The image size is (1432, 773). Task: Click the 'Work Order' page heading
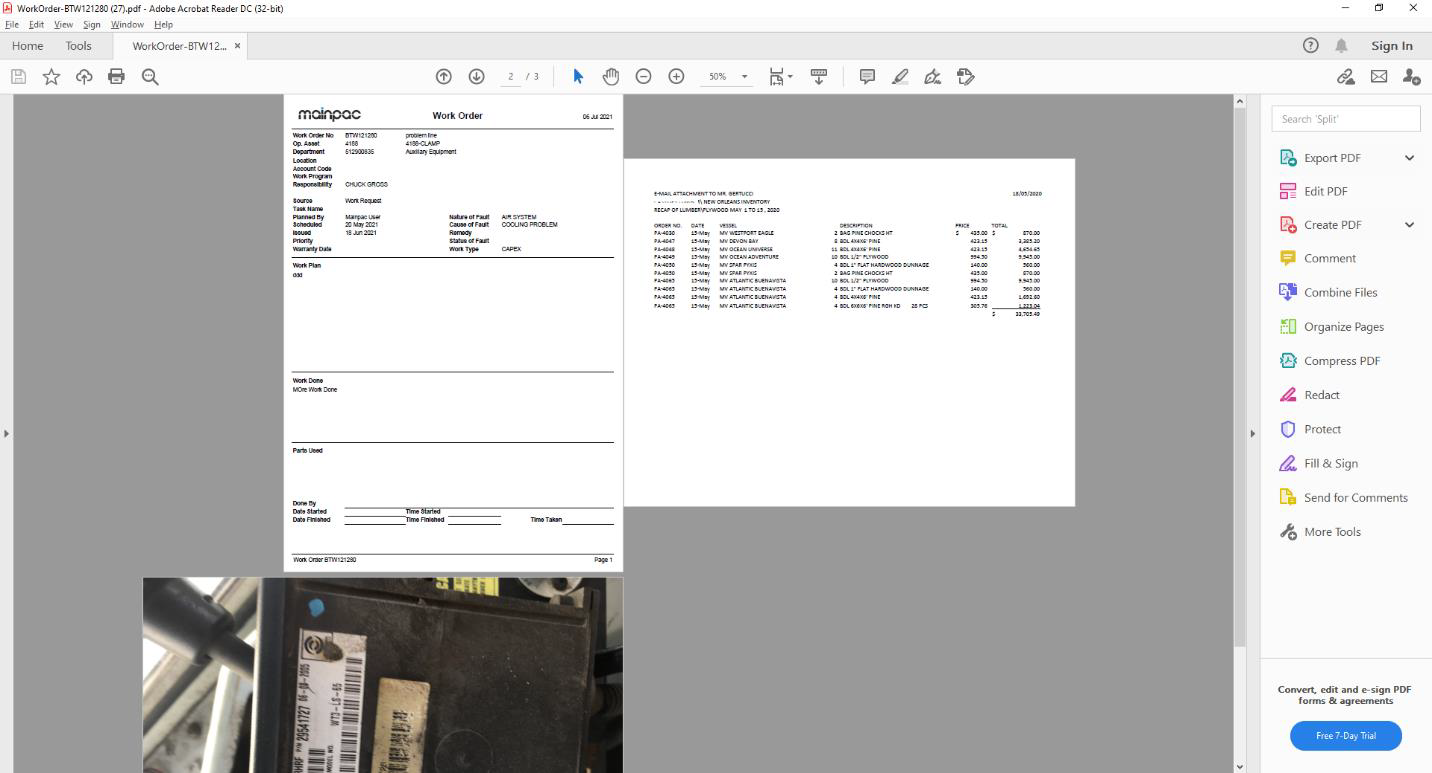[x=457, y=116]
